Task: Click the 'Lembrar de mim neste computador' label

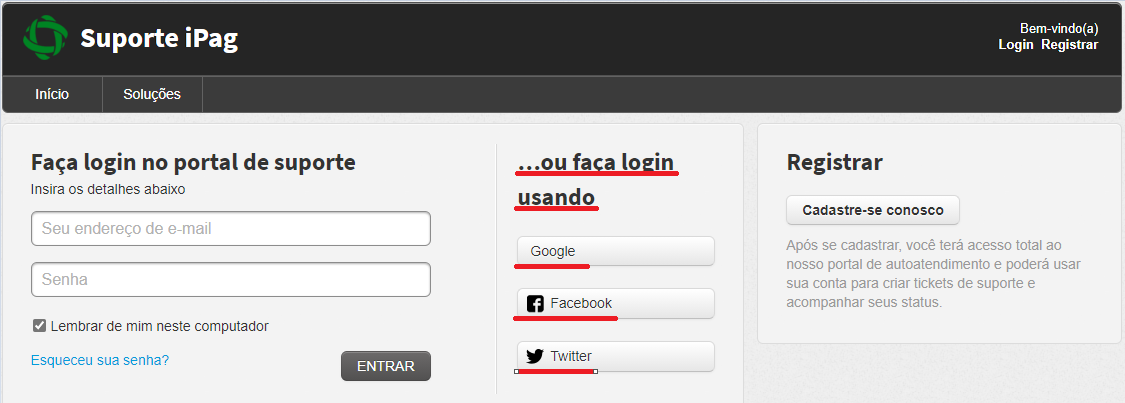Action: point(159,326)
